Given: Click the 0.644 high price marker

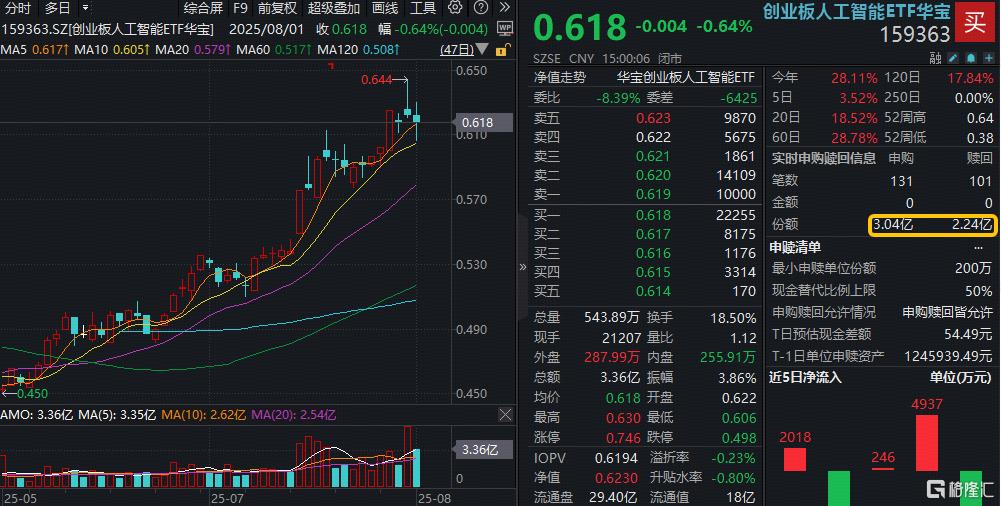Looking at the screenshot, I should [377, 80].
